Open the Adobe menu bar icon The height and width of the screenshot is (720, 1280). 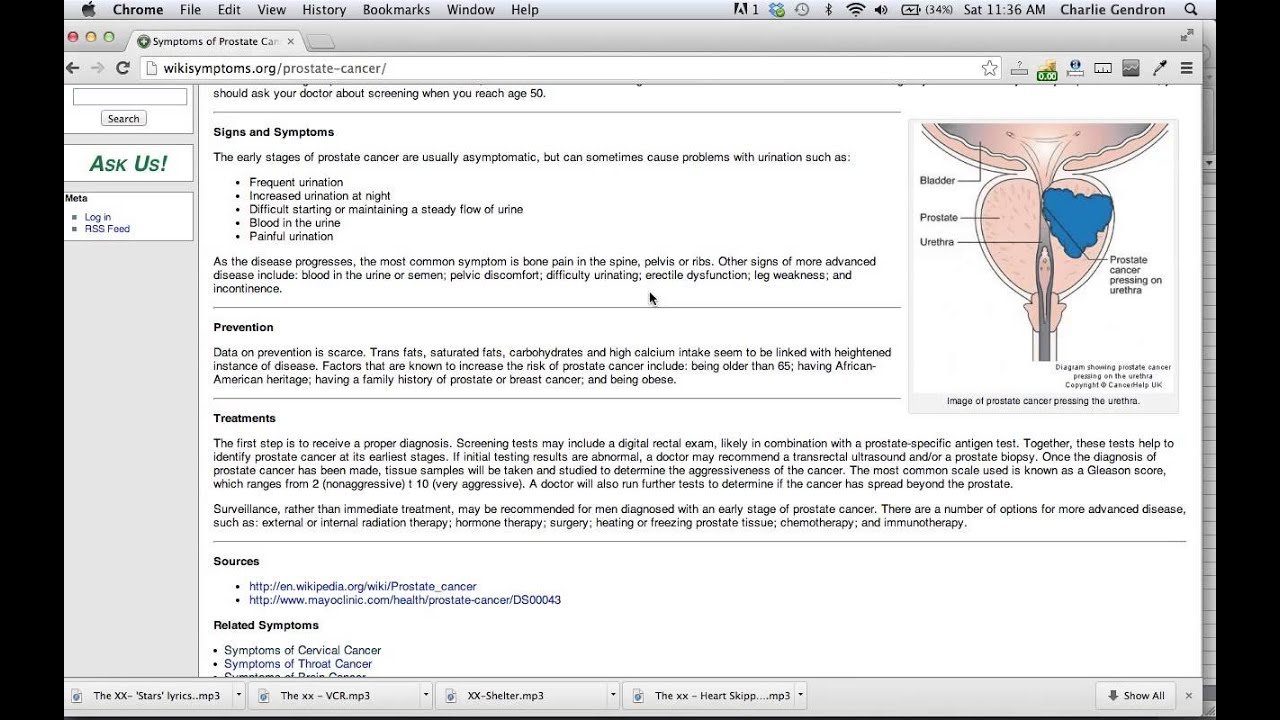(746, 10)
